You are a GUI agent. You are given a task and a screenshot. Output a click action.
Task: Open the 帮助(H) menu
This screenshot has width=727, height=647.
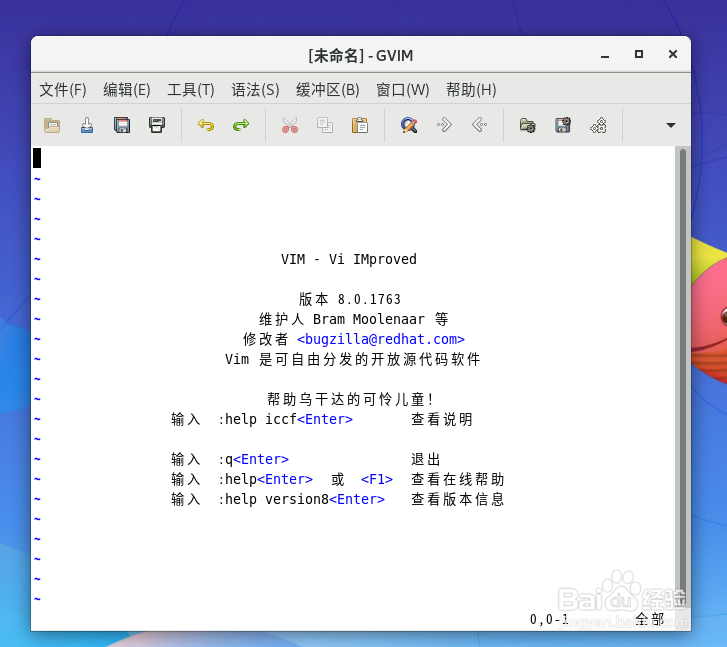click(471, 90)
